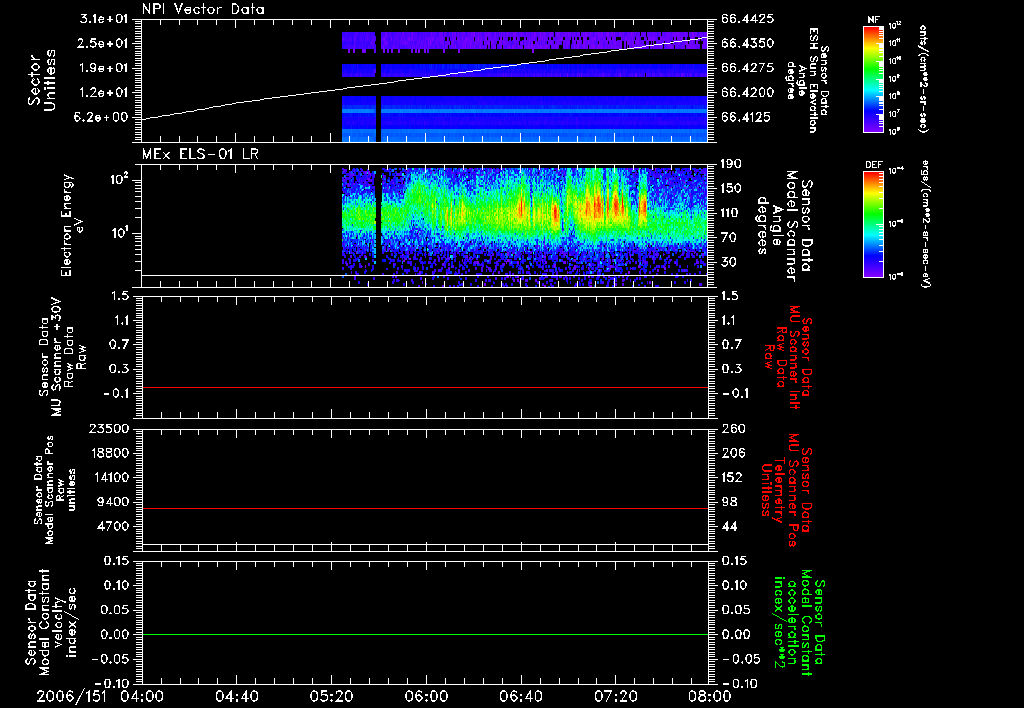
Task: Click the "110" scanner angle tick value
Action: coord(731,213)
